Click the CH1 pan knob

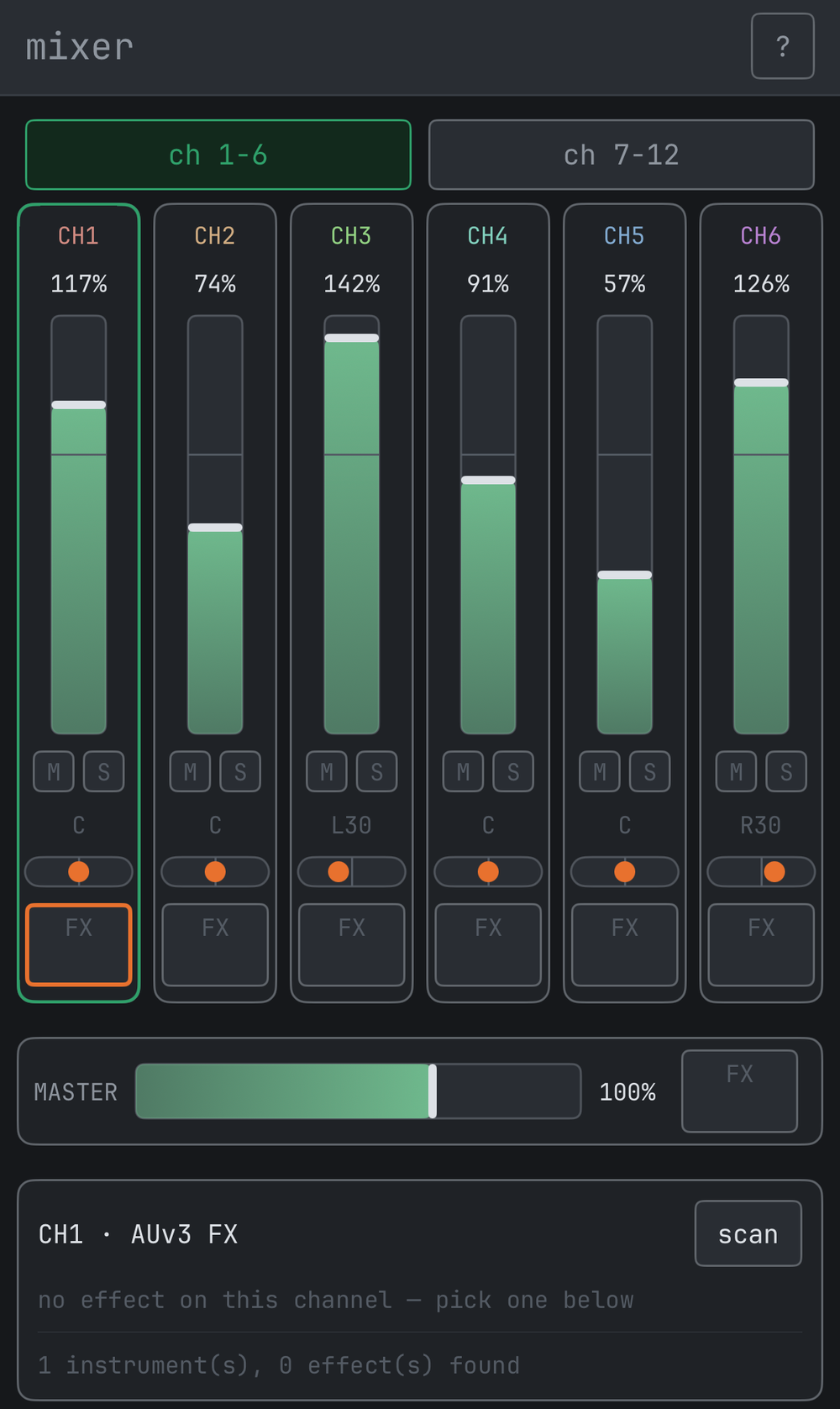pyautogui.click(x=79, y=871)
